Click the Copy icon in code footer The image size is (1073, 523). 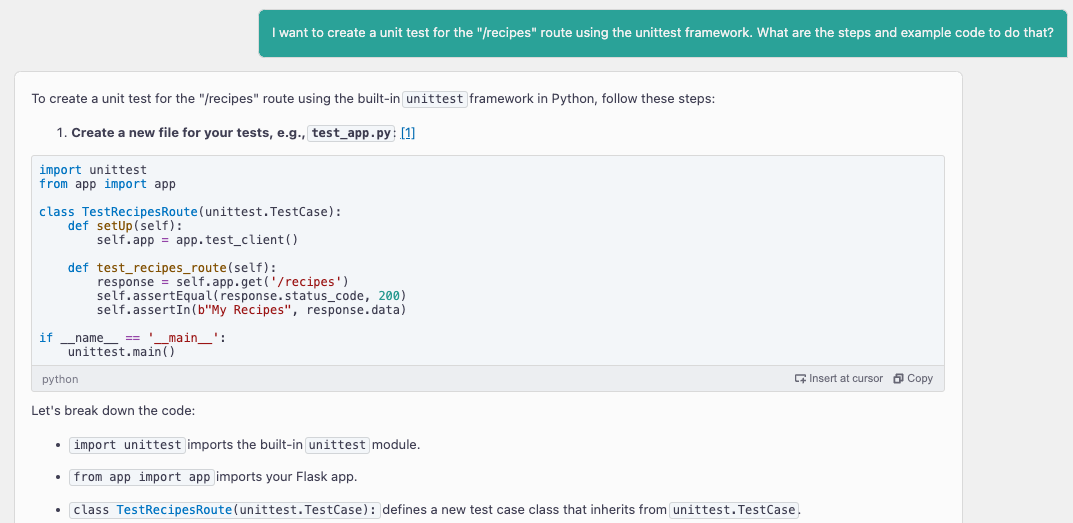pos(899,379)
